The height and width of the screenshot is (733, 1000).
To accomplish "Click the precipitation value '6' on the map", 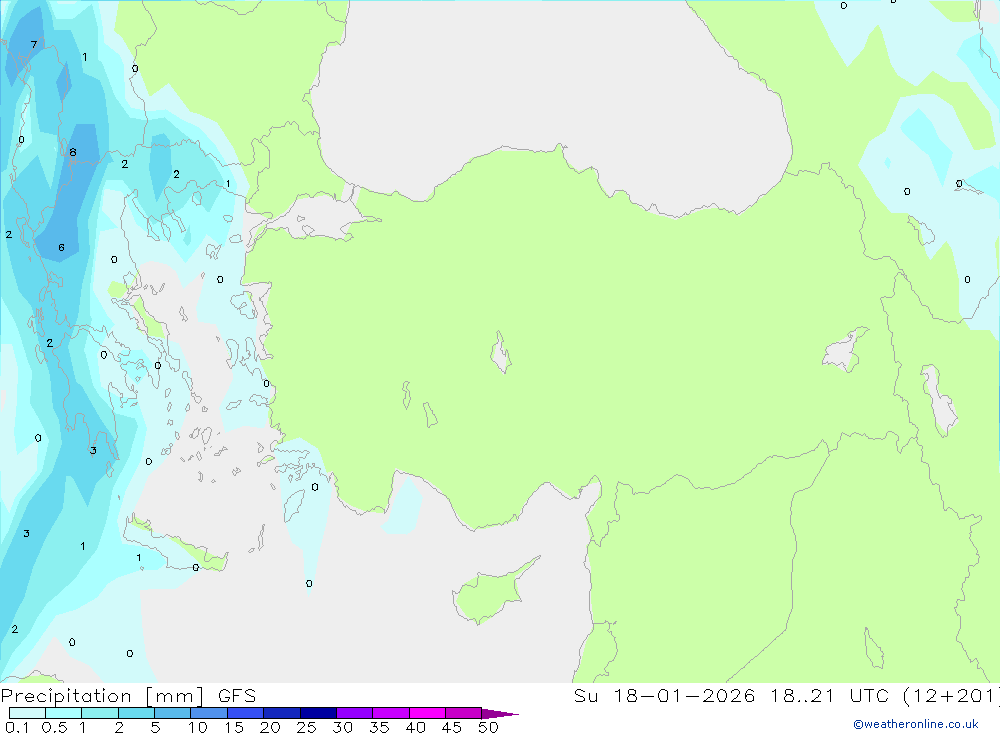I will pyautogui.click(x=61, y=248).
